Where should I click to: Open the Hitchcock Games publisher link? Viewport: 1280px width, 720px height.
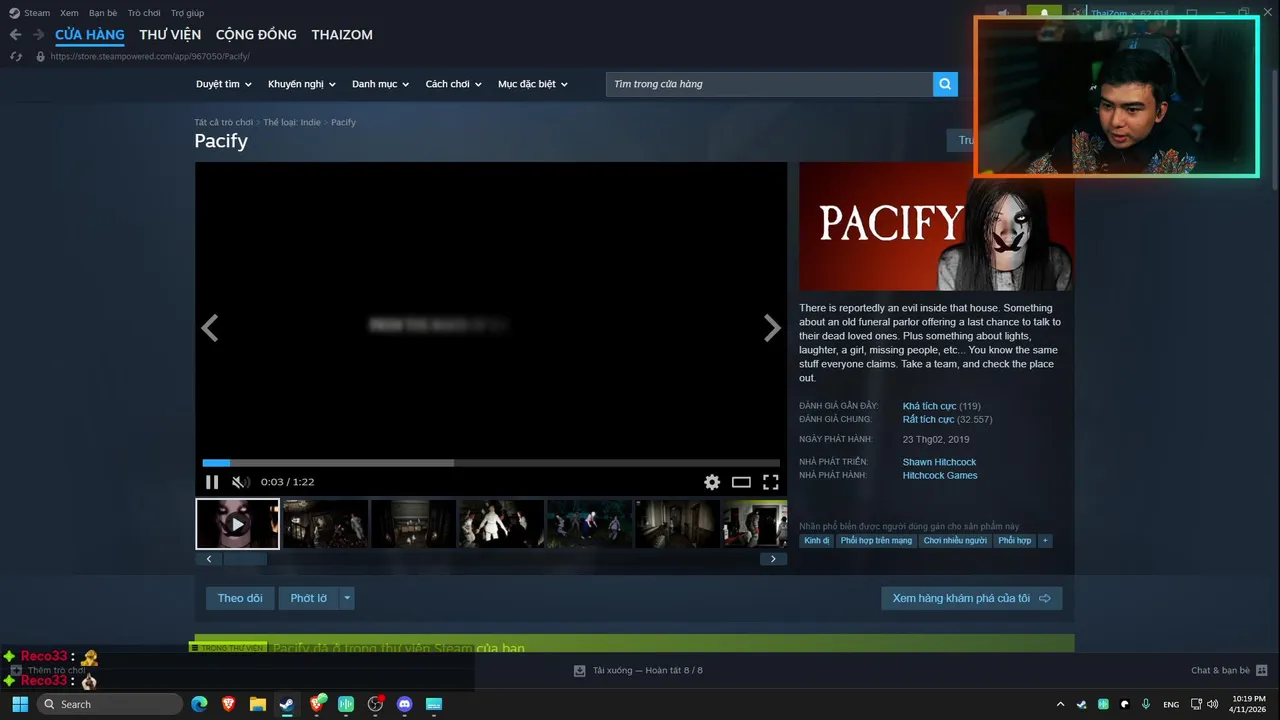940,476
